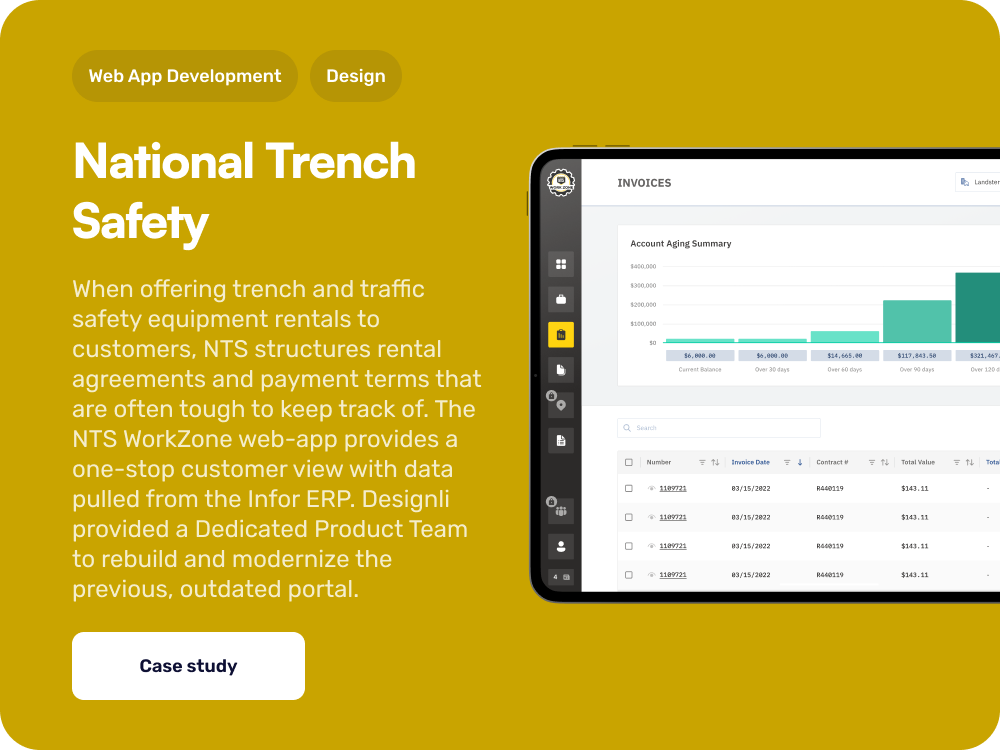
Task: Open the Landstar account dropdown
Action: [x=978, y=182]
